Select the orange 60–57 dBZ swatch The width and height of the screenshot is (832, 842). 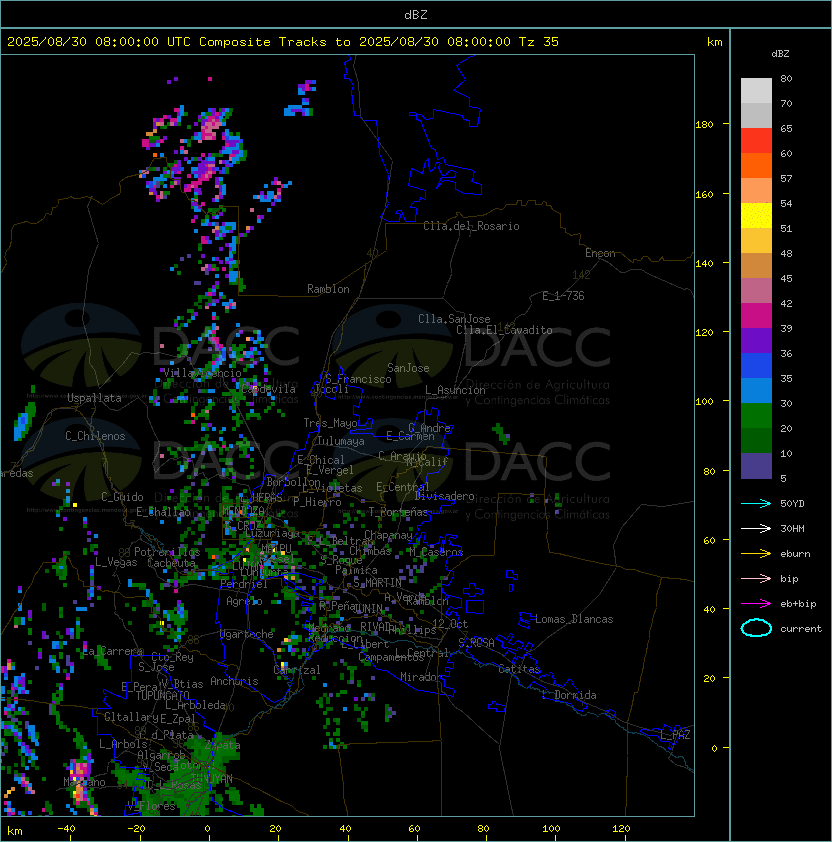coord(756,166)
